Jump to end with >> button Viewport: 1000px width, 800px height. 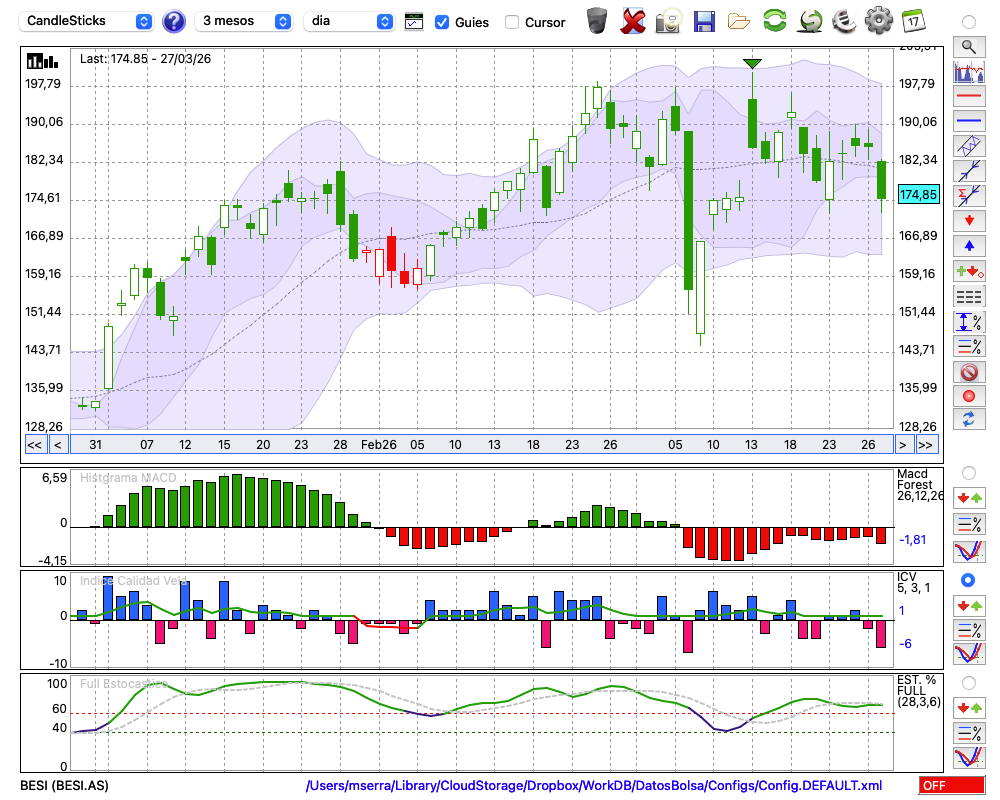(926, 445)
